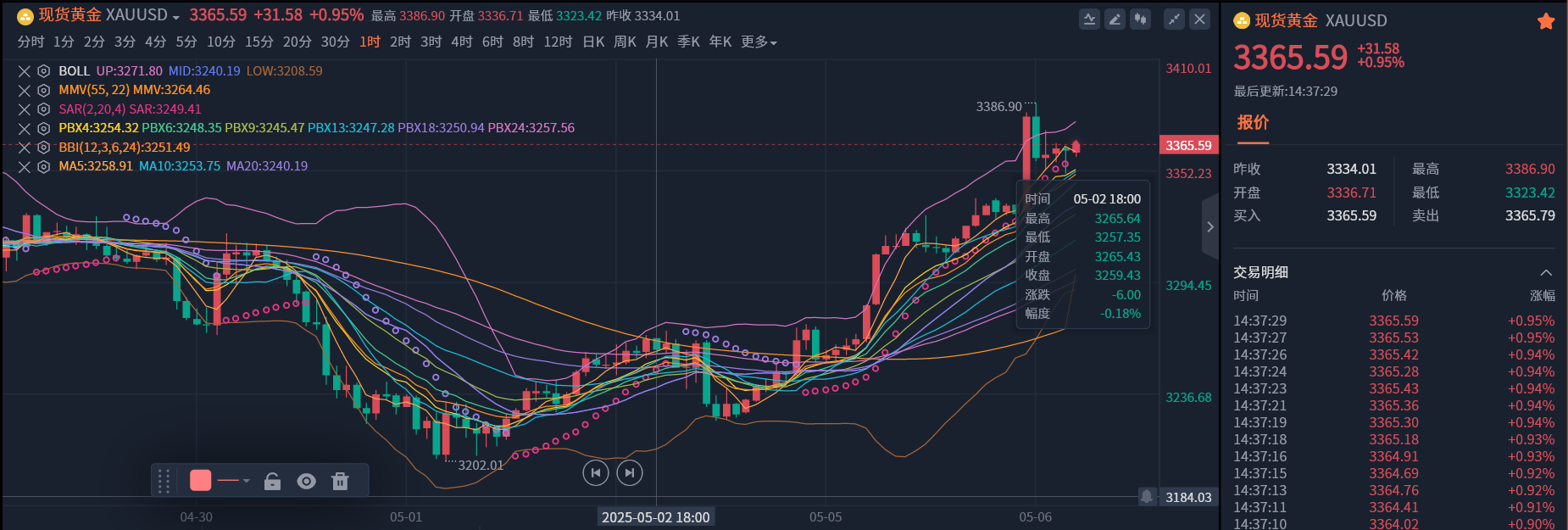Toggle drawing visibility with the eye icon

point(306,481)
